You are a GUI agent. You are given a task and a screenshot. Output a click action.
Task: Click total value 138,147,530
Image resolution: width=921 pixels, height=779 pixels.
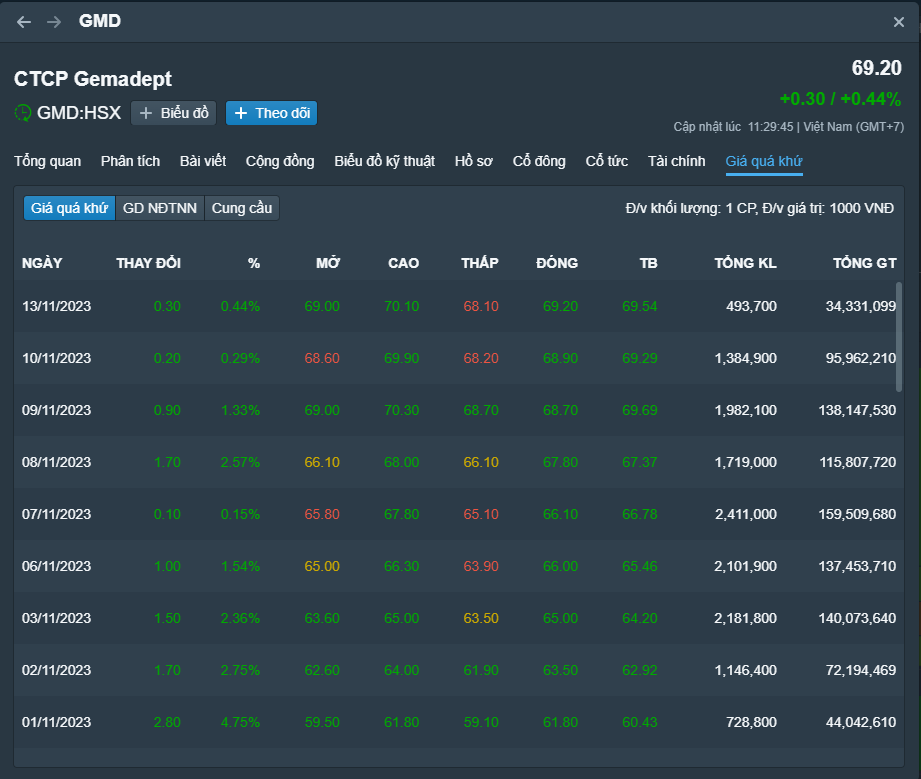click(858, 410)
